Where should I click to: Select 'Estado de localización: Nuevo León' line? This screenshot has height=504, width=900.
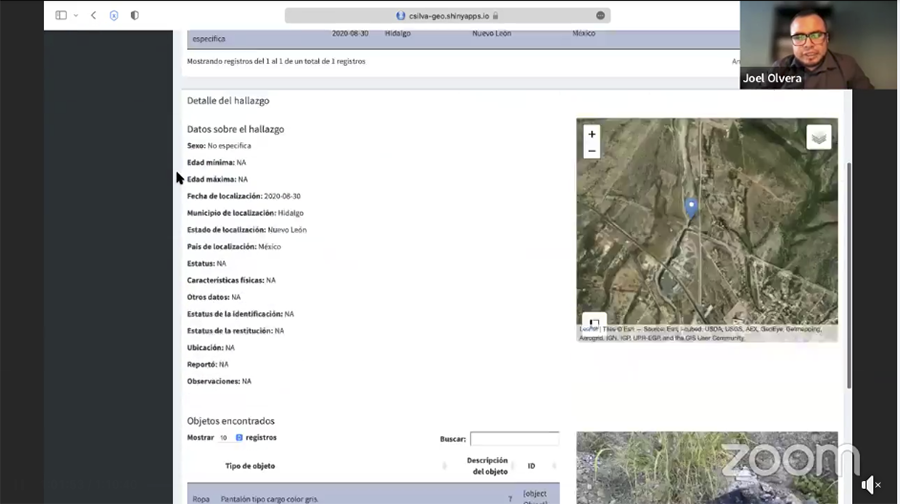(247, 230)
